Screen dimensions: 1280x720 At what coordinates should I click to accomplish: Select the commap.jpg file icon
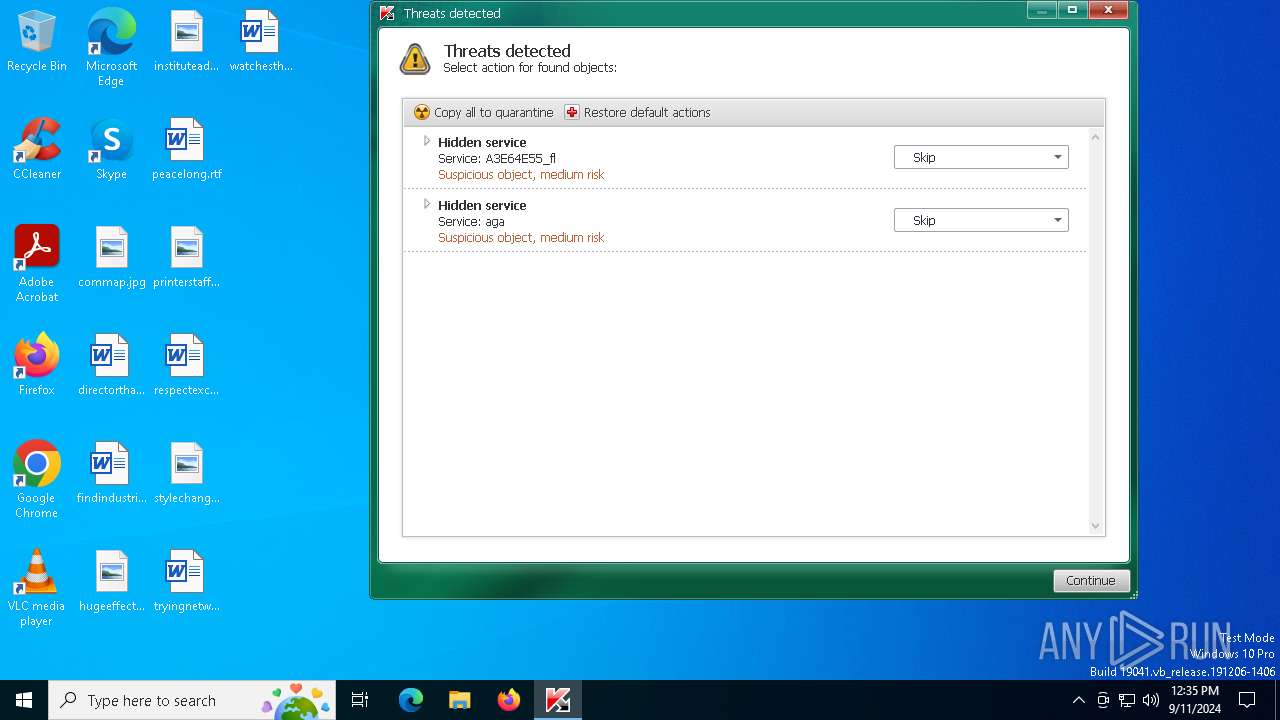click(x=111, y=257)
